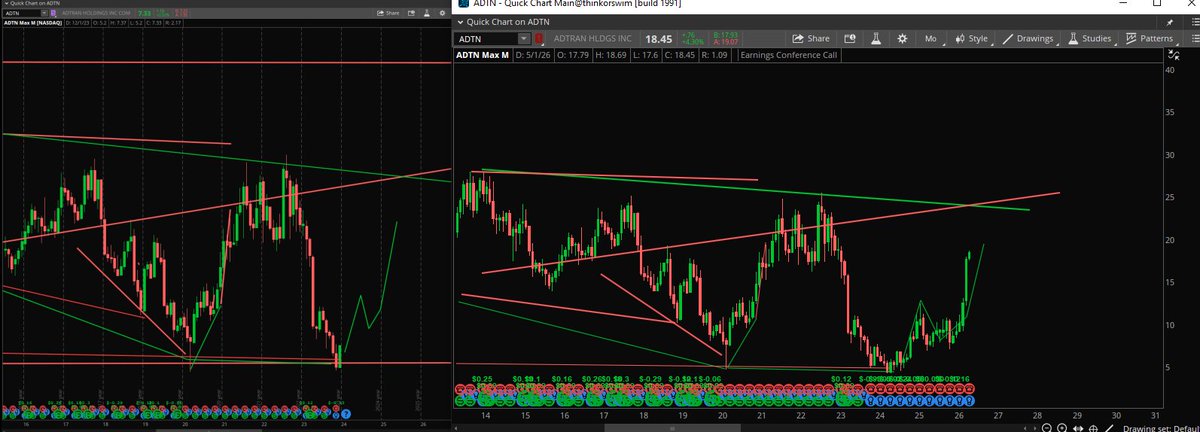
Task: Click the L: 17.6 low value
Action: coord(645,55)
